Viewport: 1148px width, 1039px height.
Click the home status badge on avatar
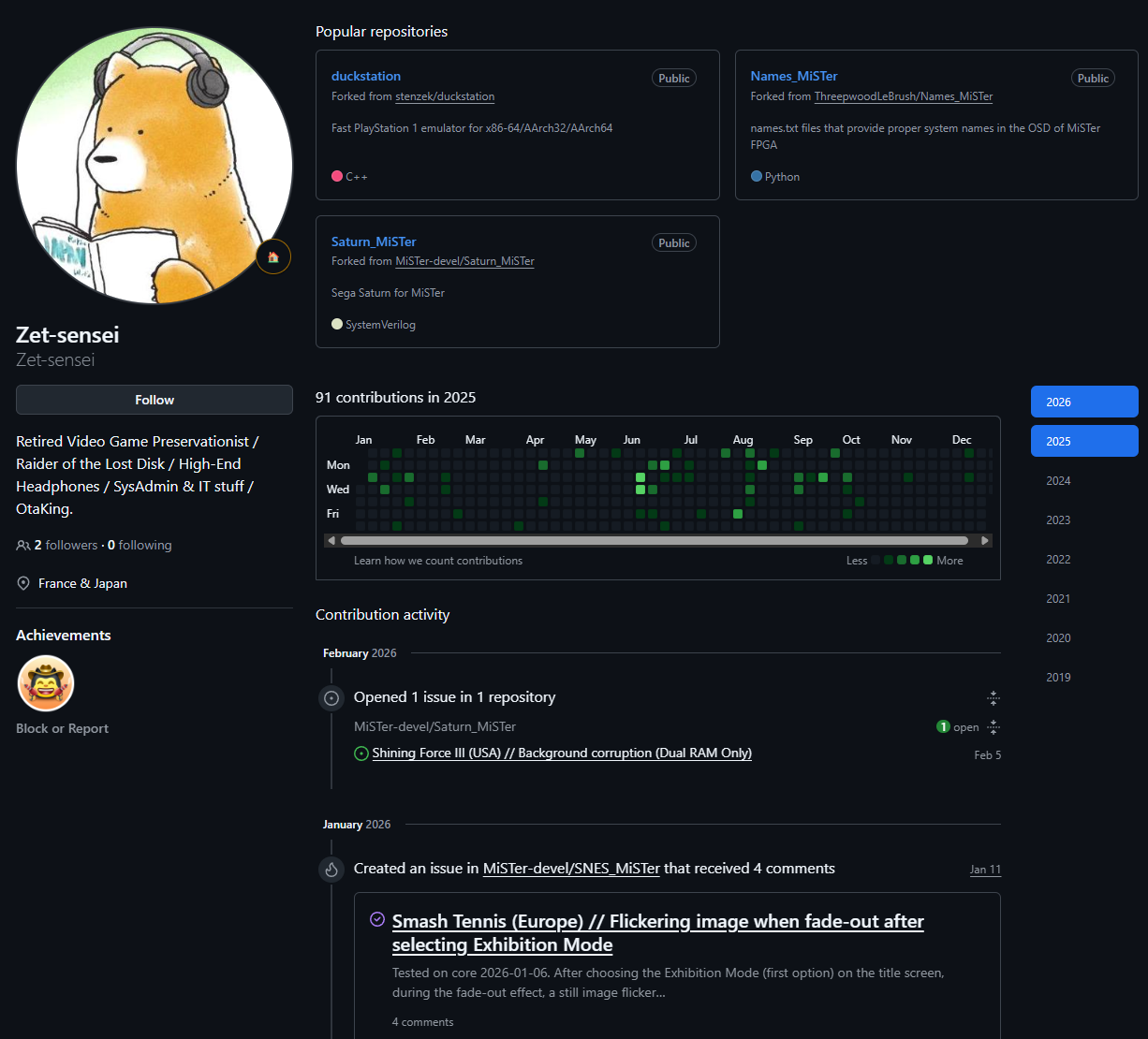click(x=273, y=256)
